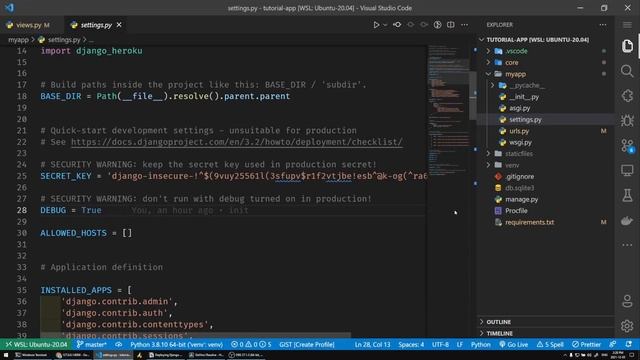Click the settings.py breadcrumb
Image resolution: width=640 pixels, height=360 pixels.
[64, 40]
